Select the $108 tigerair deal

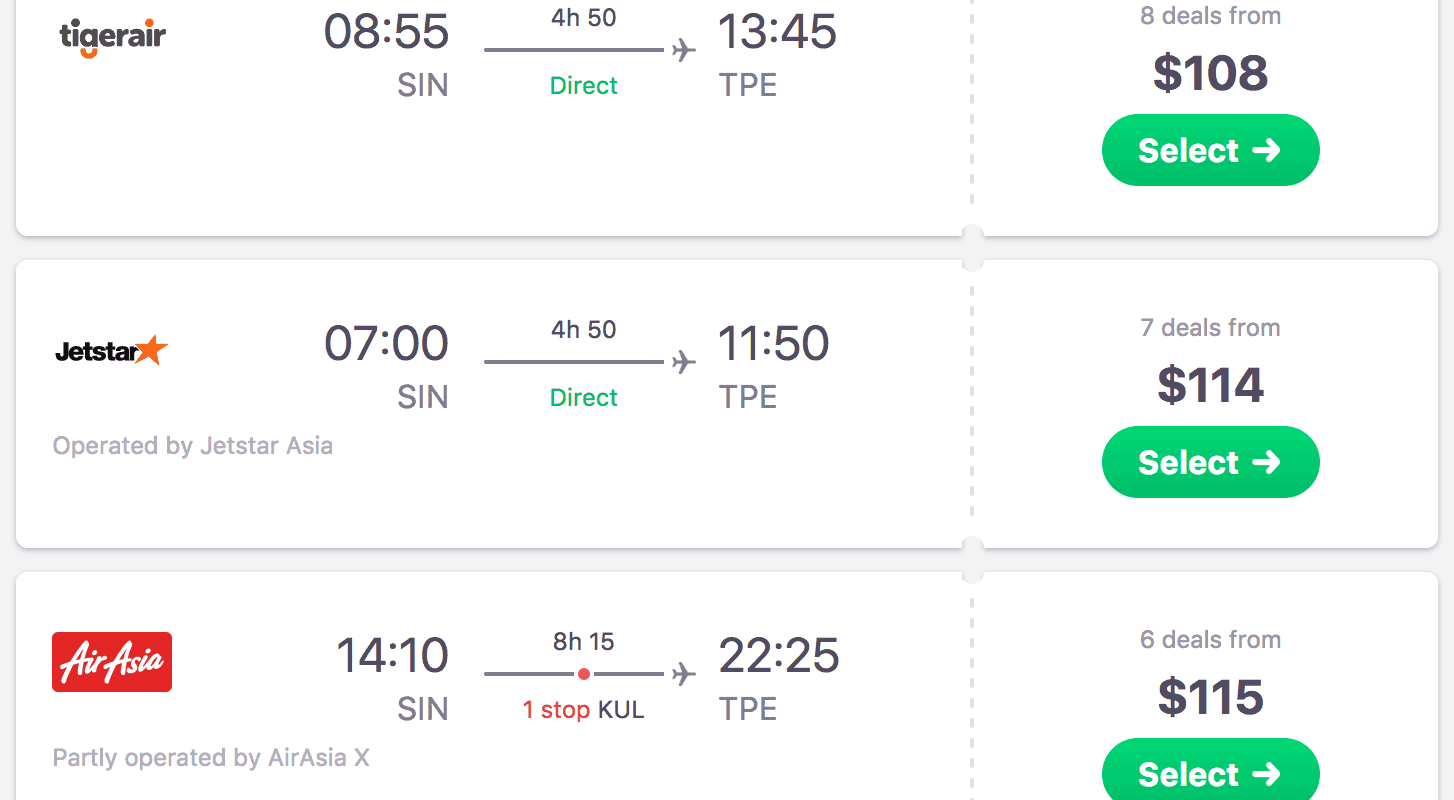(1210, 150)
